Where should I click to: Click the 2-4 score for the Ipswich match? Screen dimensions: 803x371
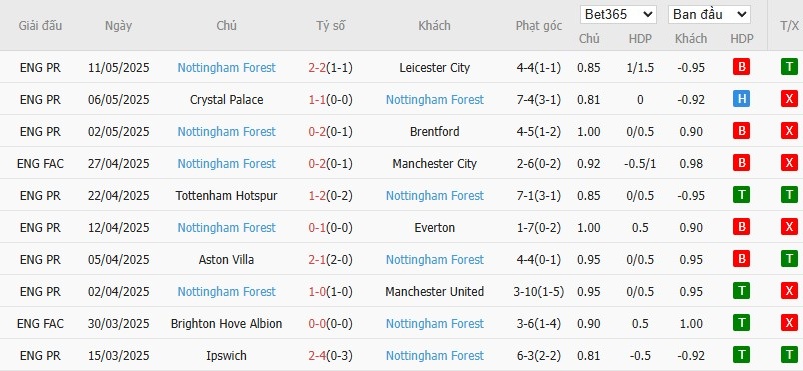point(317,356)
